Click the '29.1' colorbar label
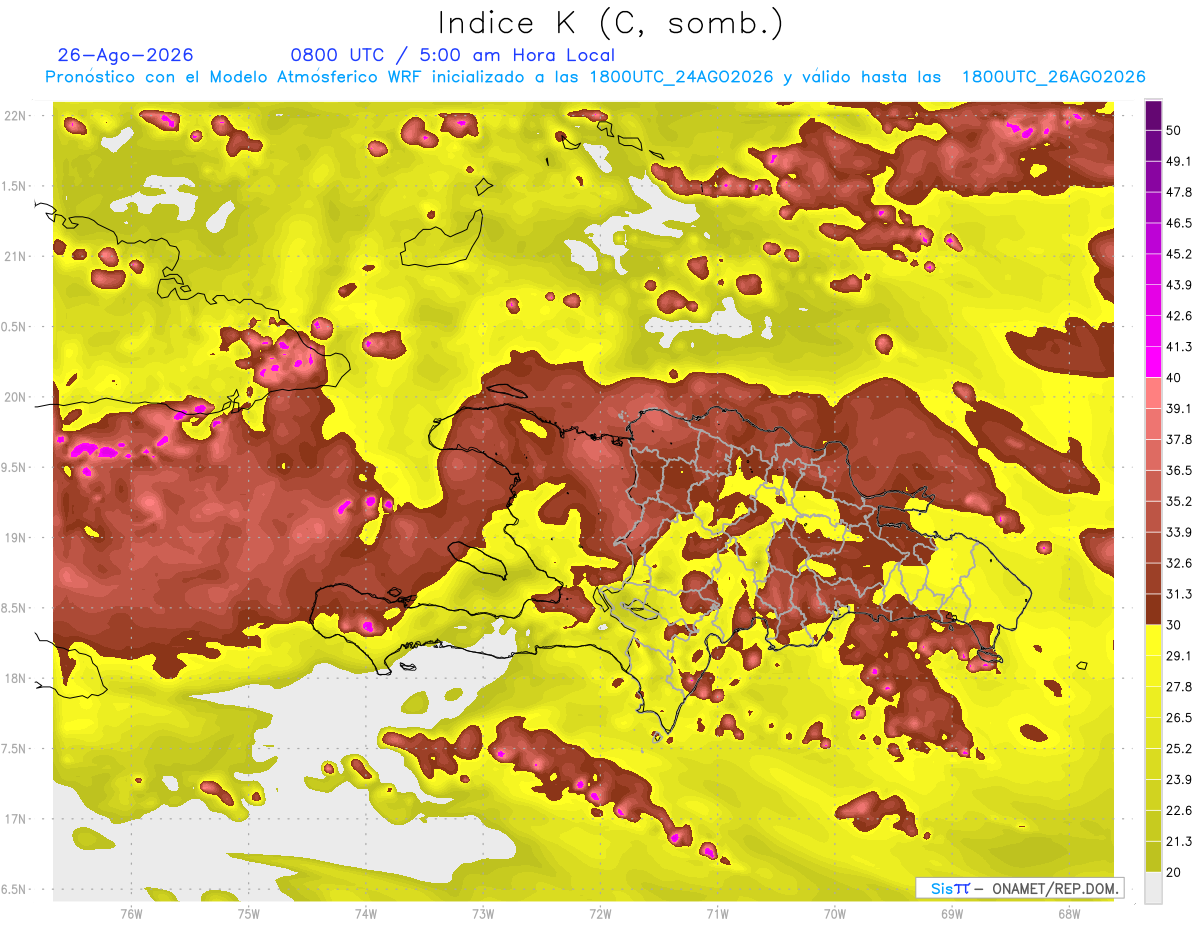The width and height of the screenshot is (1200, 927). click(x=1179, y=655)
